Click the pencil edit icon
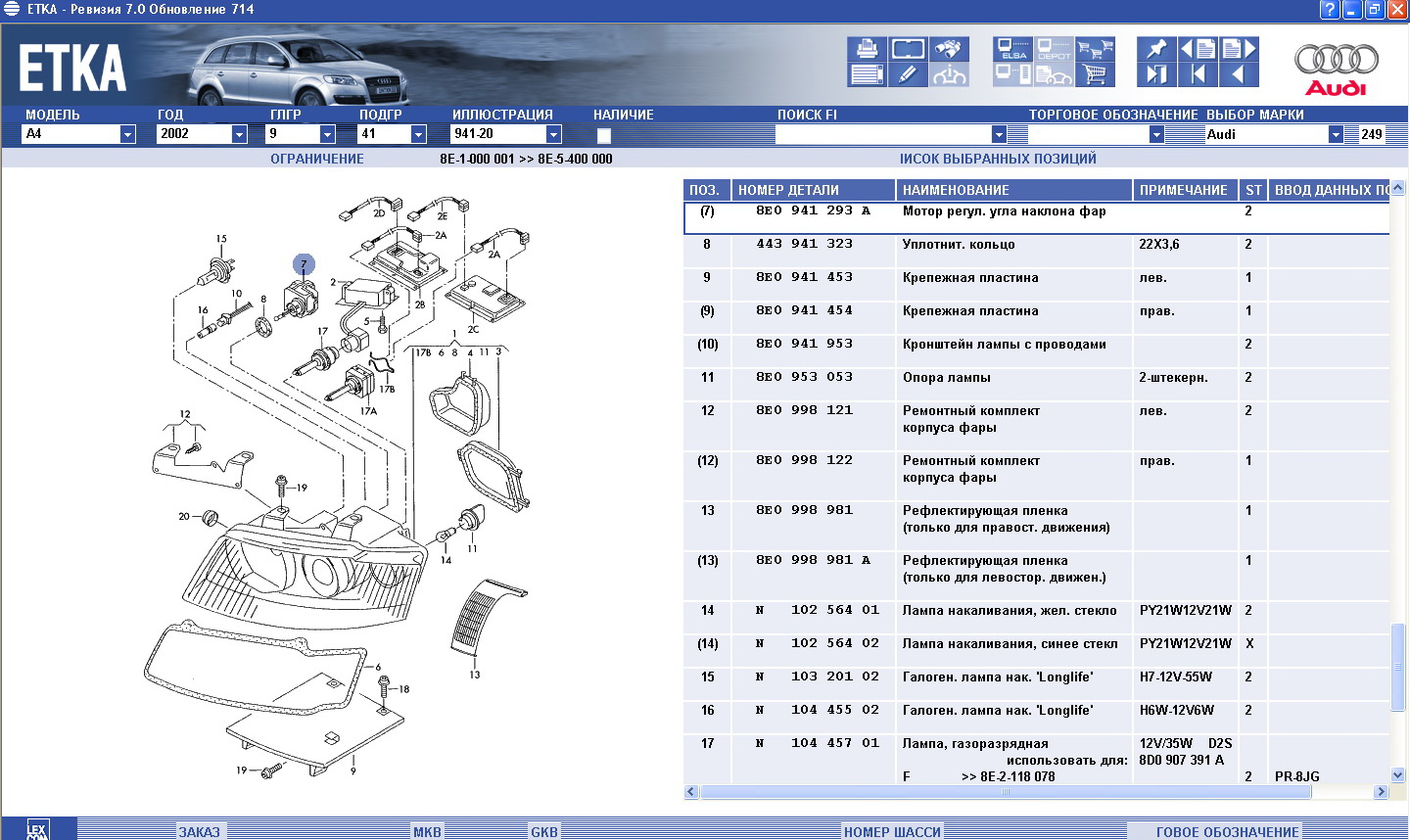 908,74
